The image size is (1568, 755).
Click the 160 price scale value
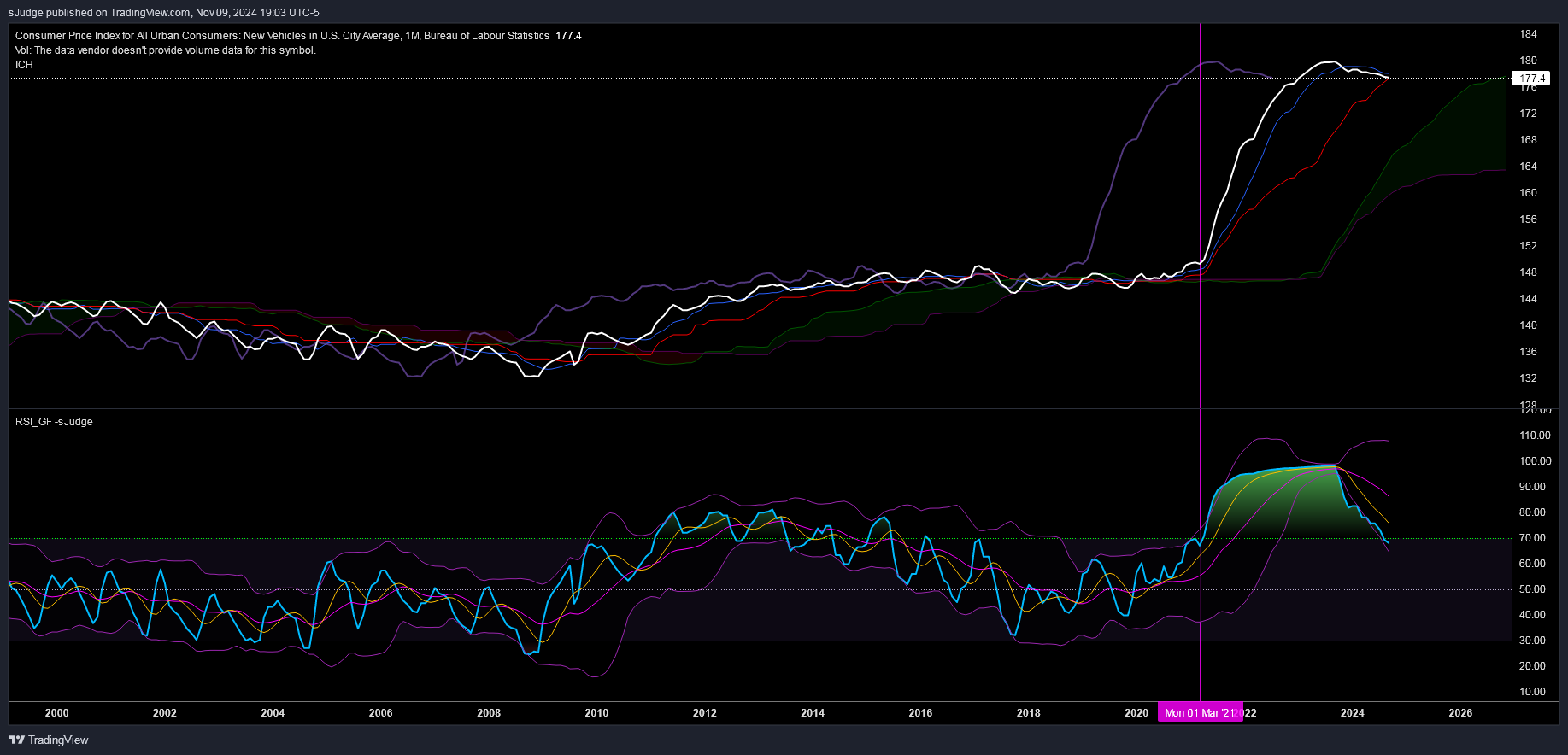1528,193
